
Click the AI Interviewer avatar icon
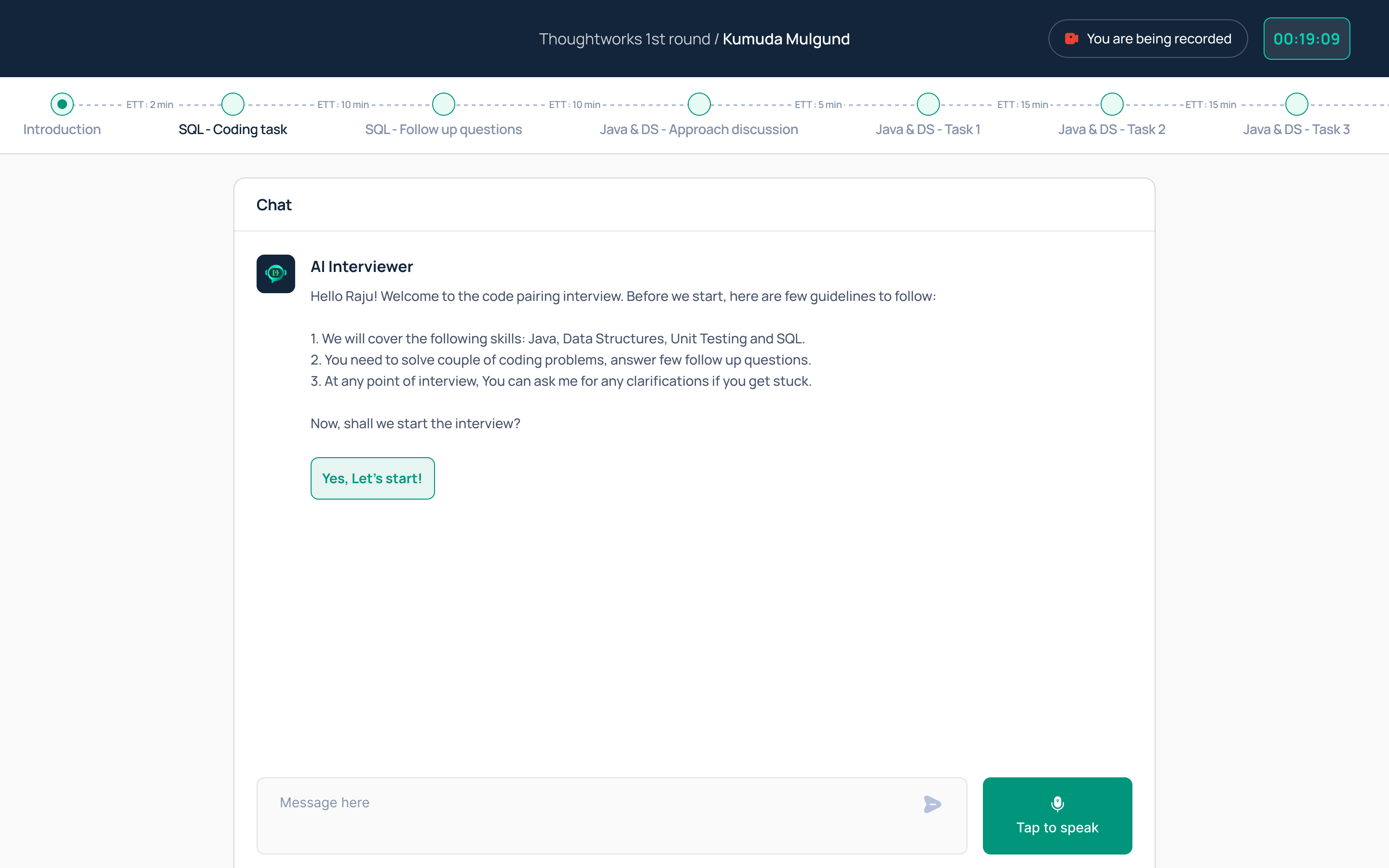point(275,274)
